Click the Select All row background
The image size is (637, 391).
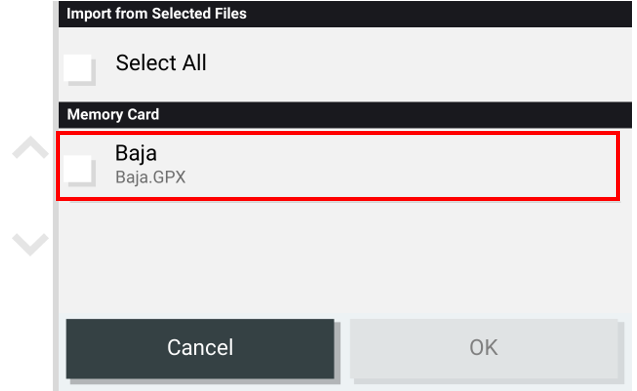(345, 64)
